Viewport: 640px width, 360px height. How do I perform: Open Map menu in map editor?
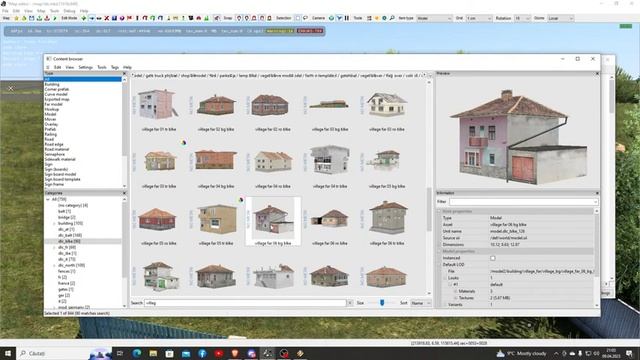[41, 11]
